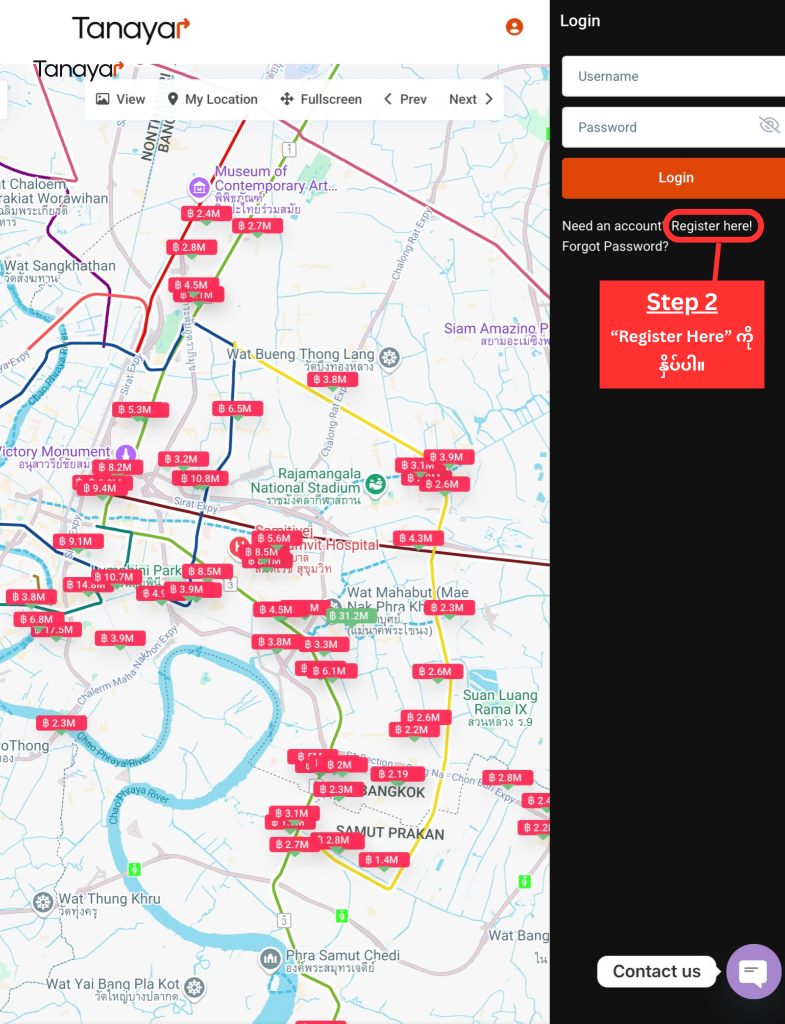Screen dimensions: 785x1024
Task: Click the Wat Bueng Thong Lang temple icon
Action: tap(389, 355)
